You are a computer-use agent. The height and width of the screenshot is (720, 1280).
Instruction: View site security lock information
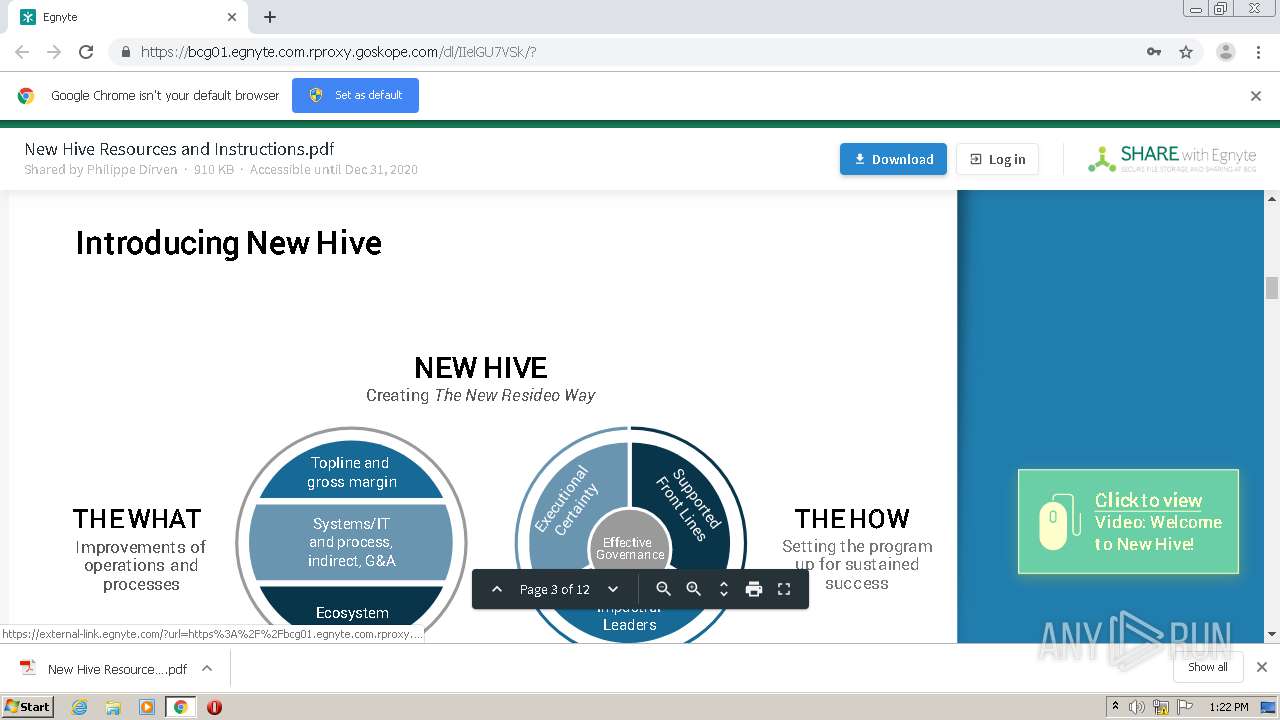(125, 52)
